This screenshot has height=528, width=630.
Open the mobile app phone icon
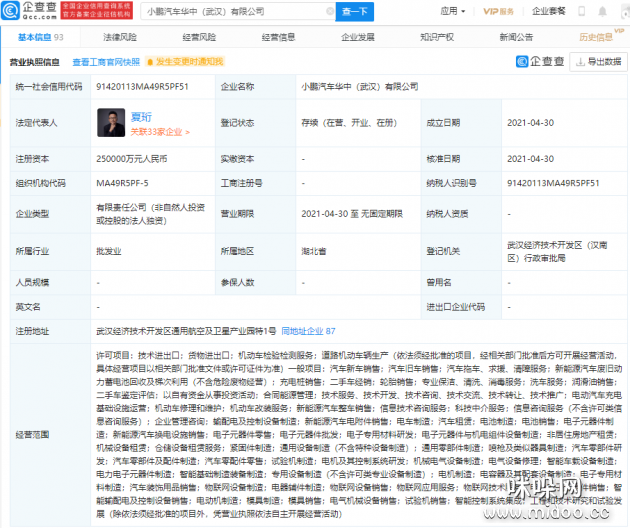point(581,11)
